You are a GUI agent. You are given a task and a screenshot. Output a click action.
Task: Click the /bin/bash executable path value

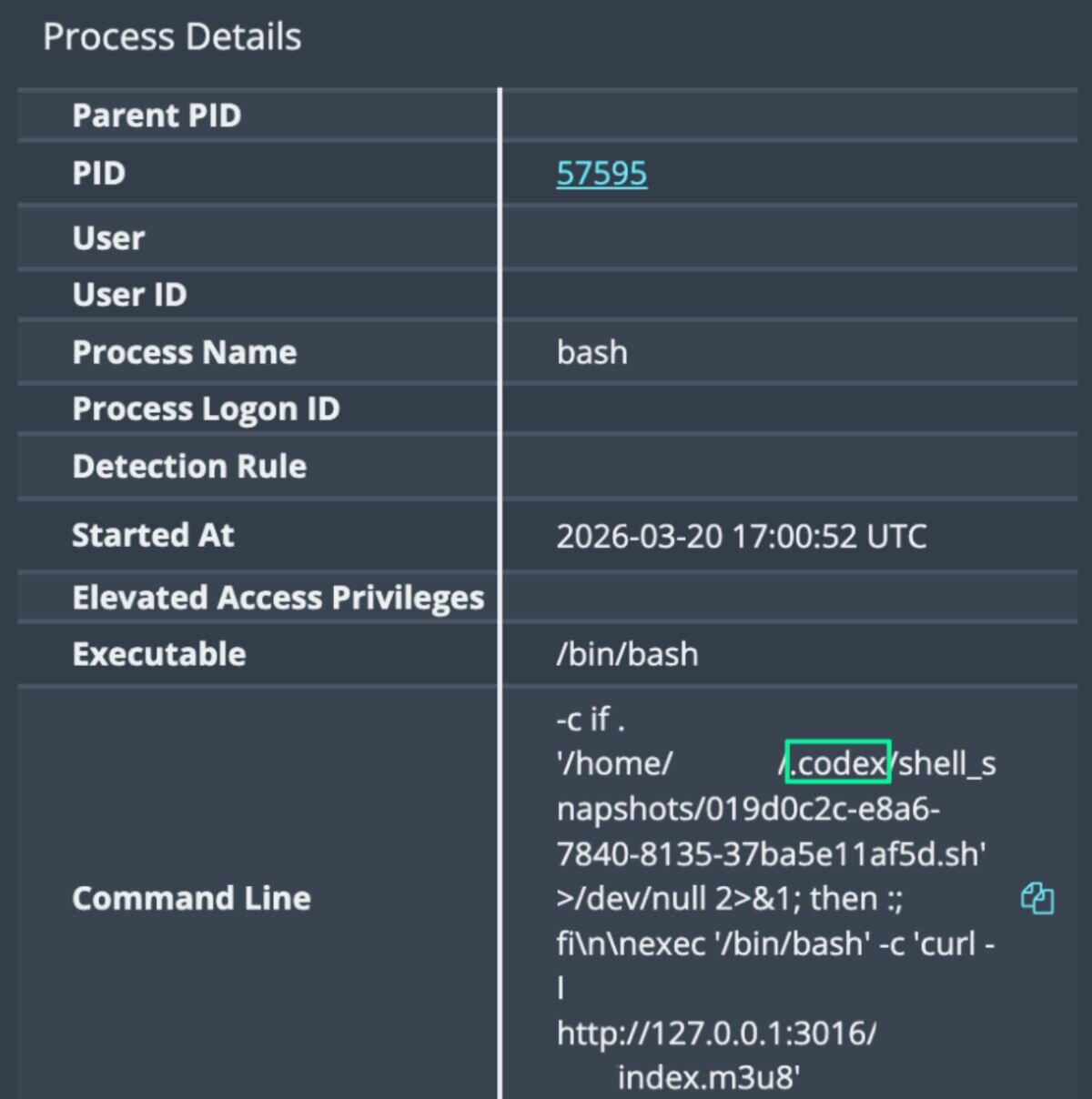(x=627, y=654)
